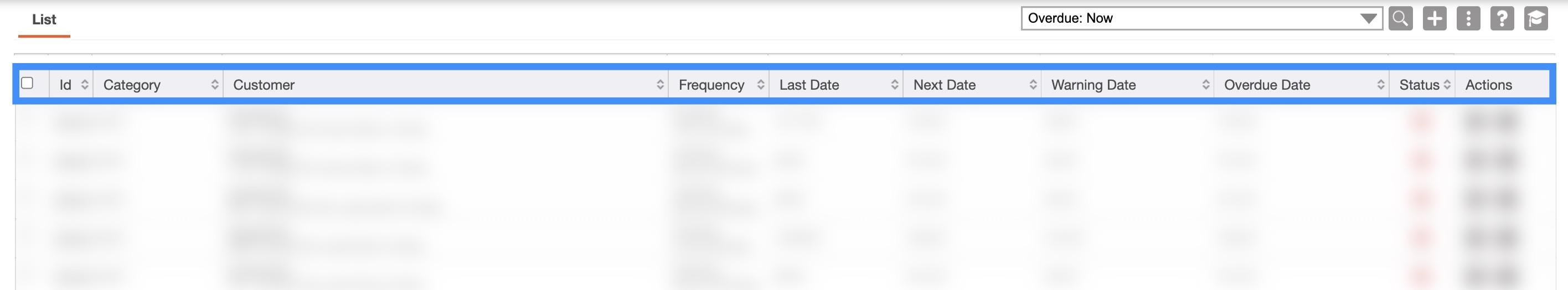Image resolution: width=1568 pixels, height=290 pixels.
Task: Sort by Id using its sort arrows
Action: click(x=85, y=85)
